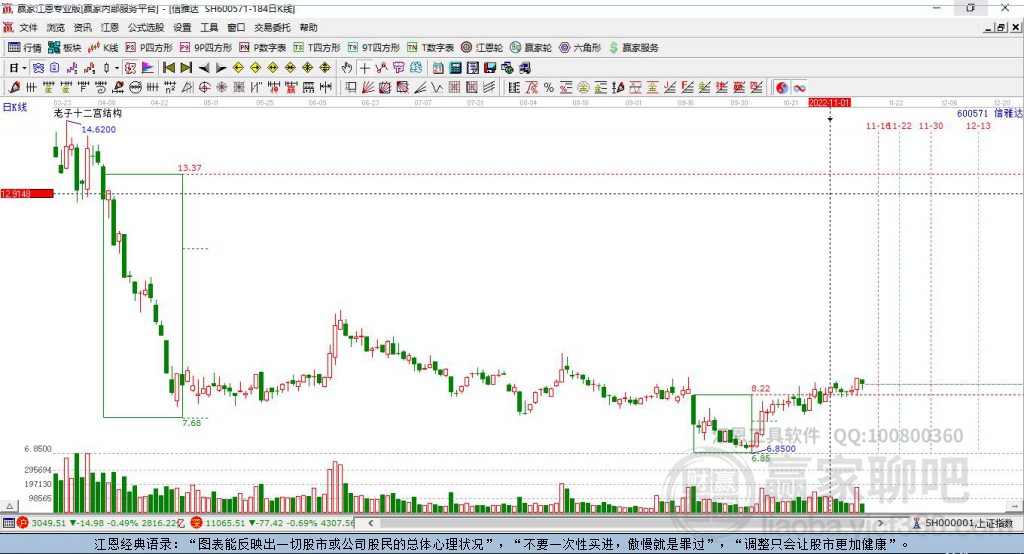The width and height of the screenshot is (1024, 554).
Task: Select the red circle crosshair tool
Action: coord(204,88)
